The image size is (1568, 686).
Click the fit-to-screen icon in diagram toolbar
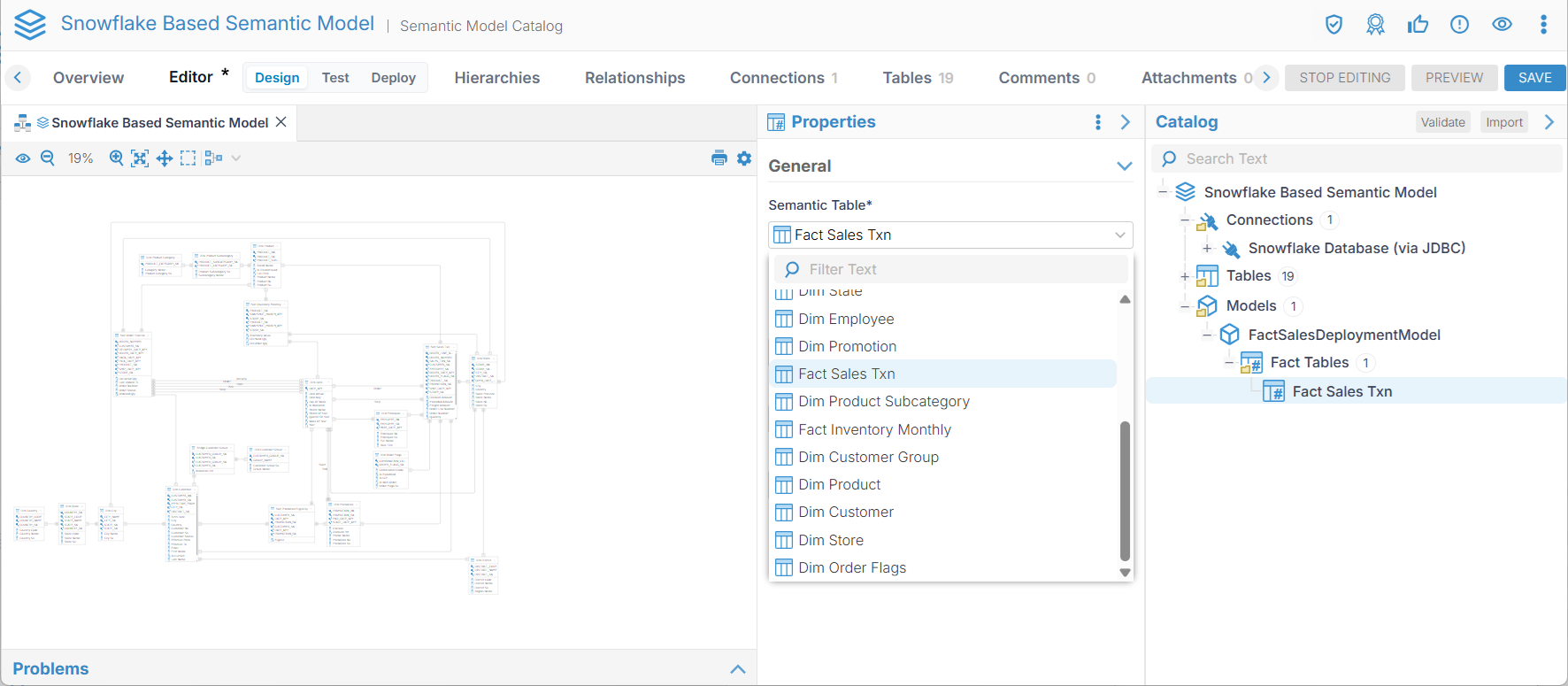point(140,158)
